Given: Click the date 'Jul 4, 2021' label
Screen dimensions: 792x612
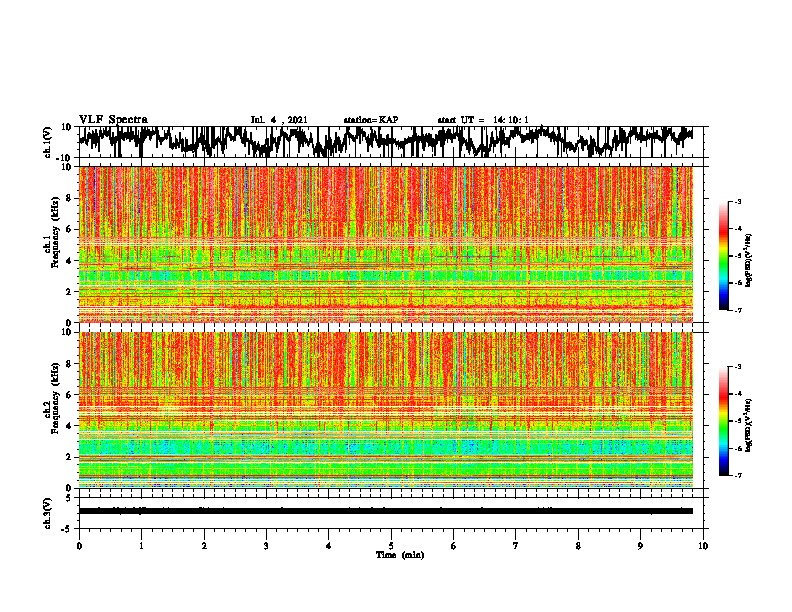Looking at the screenshot, I should pos(279,120).
